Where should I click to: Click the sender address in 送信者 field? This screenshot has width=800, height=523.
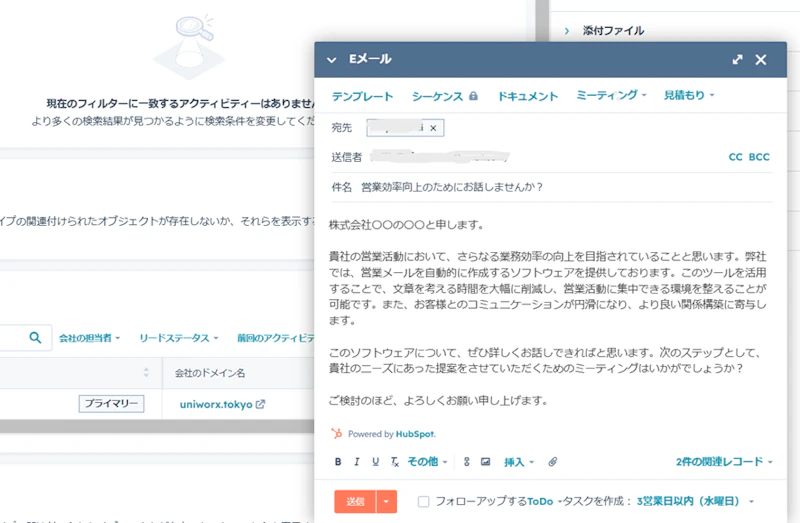440,157
